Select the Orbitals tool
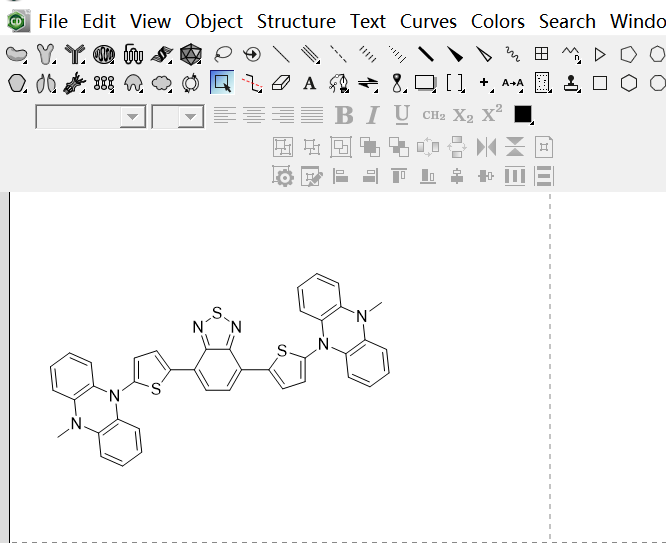Screen dimensions: 666x543 (x=397, y=83)
